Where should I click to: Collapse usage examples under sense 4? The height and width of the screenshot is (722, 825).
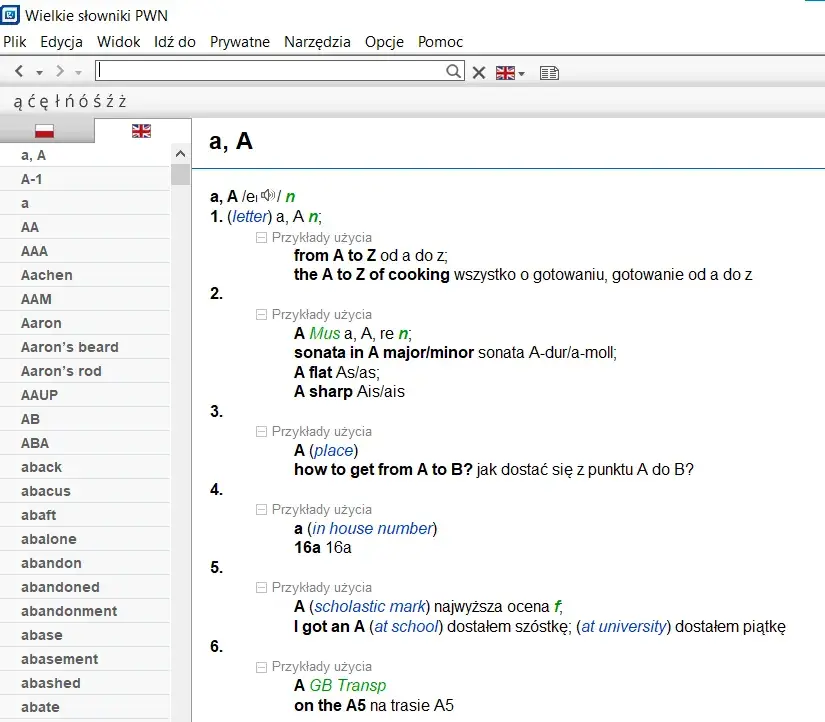(261, 509)
